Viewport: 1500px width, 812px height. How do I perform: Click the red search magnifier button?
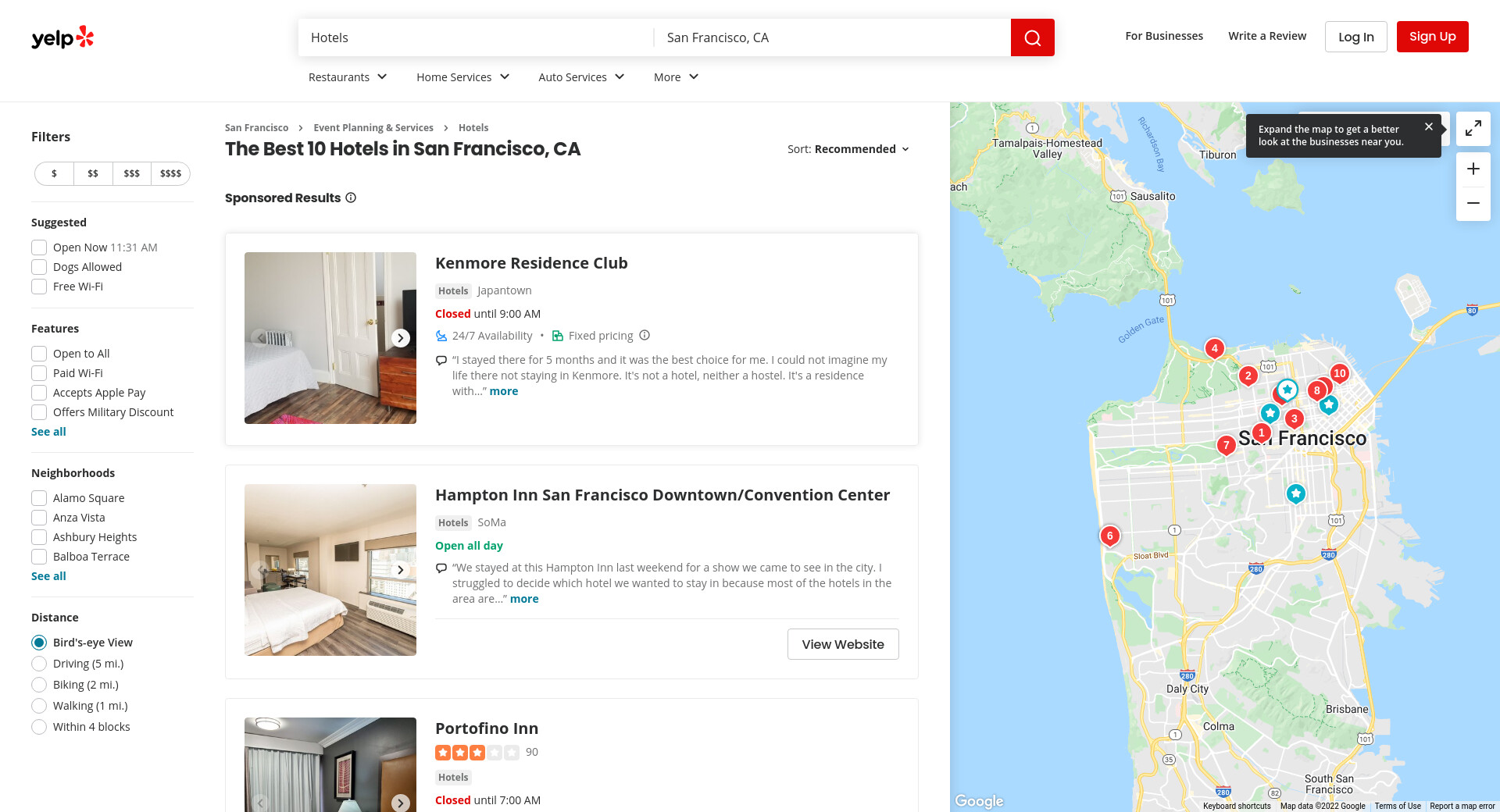[1032, 37]
